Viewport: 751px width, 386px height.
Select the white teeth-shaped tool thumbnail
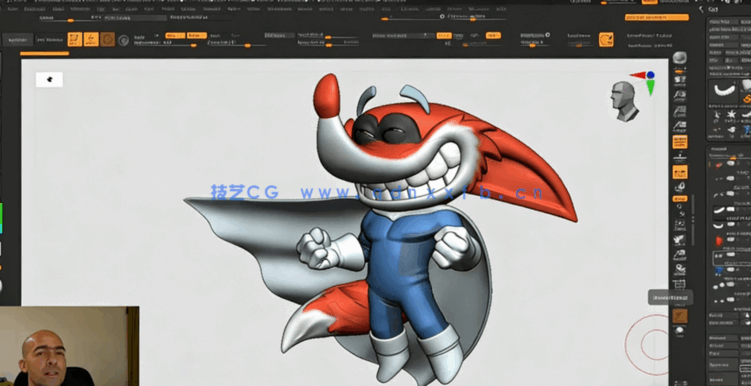tap(724, 90)
